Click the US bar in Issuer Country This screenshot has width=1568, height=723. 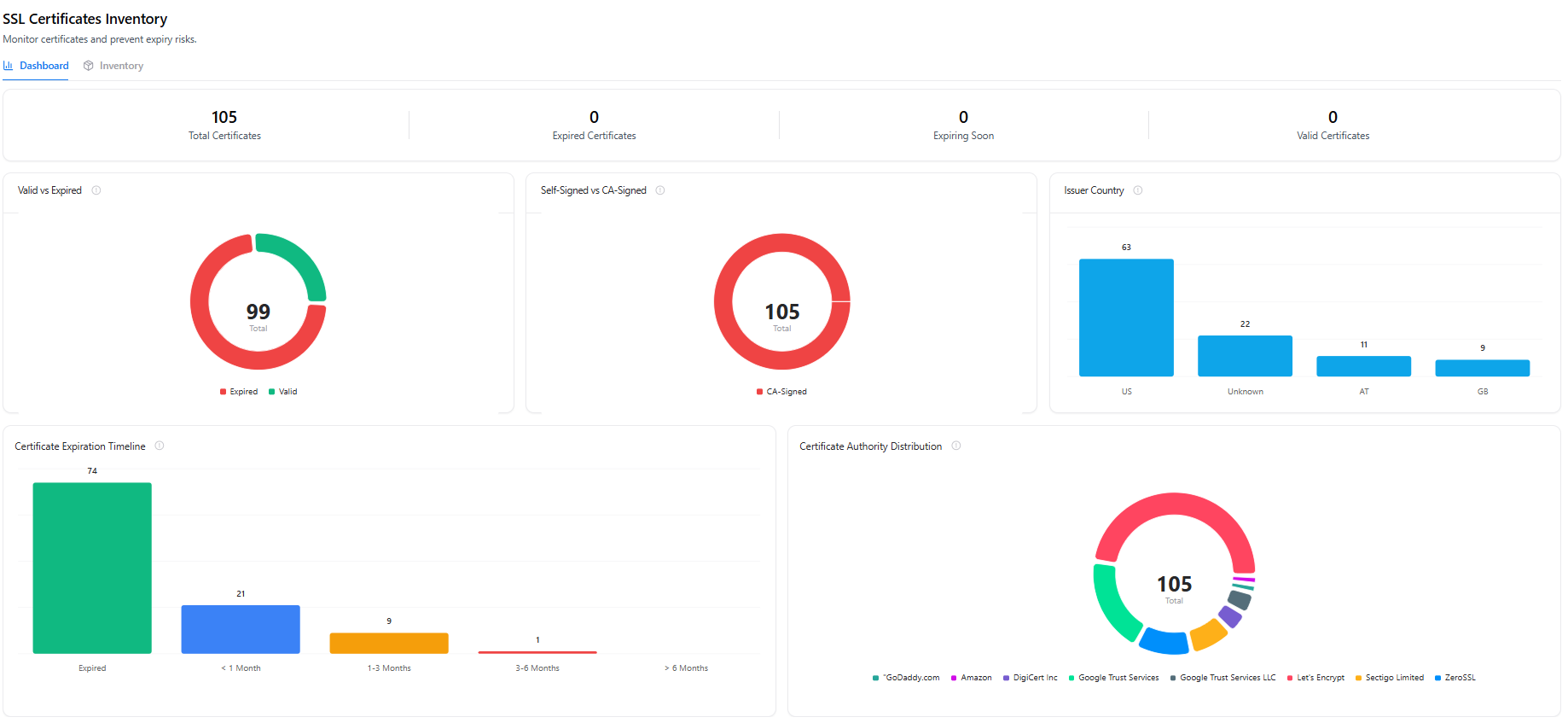pos(1126,318)
